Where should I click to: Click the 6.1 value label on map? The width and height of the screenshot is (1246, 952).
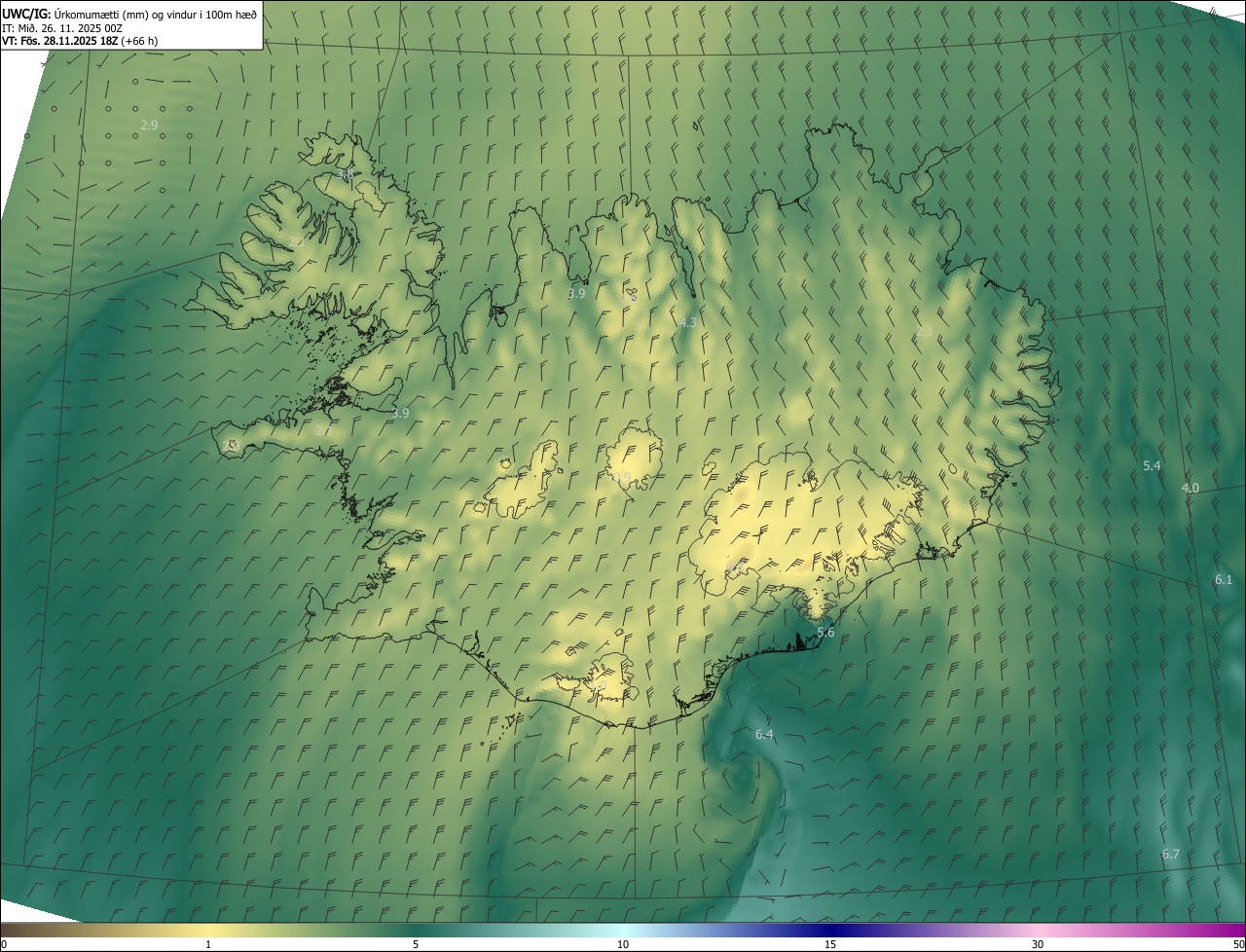1224,580
